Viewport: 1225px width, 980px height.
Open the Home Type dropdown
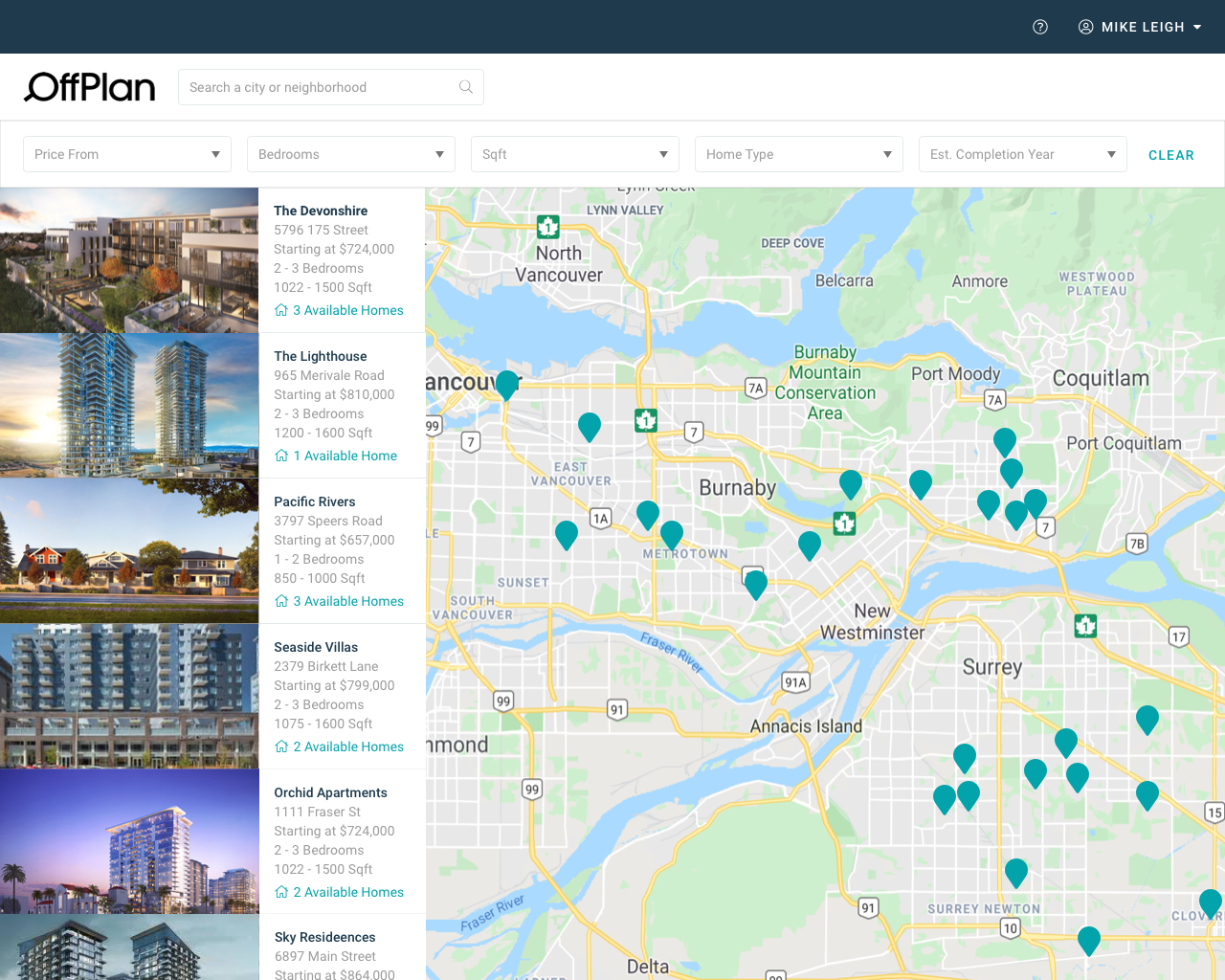[799, 154]
